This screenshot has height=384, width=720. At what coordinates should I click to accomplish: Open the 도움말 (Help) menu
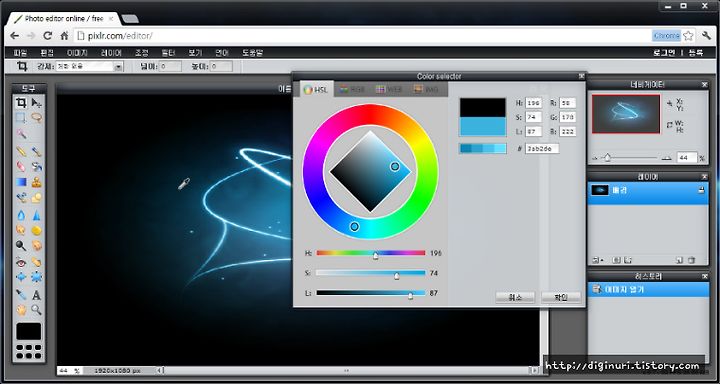252,53
